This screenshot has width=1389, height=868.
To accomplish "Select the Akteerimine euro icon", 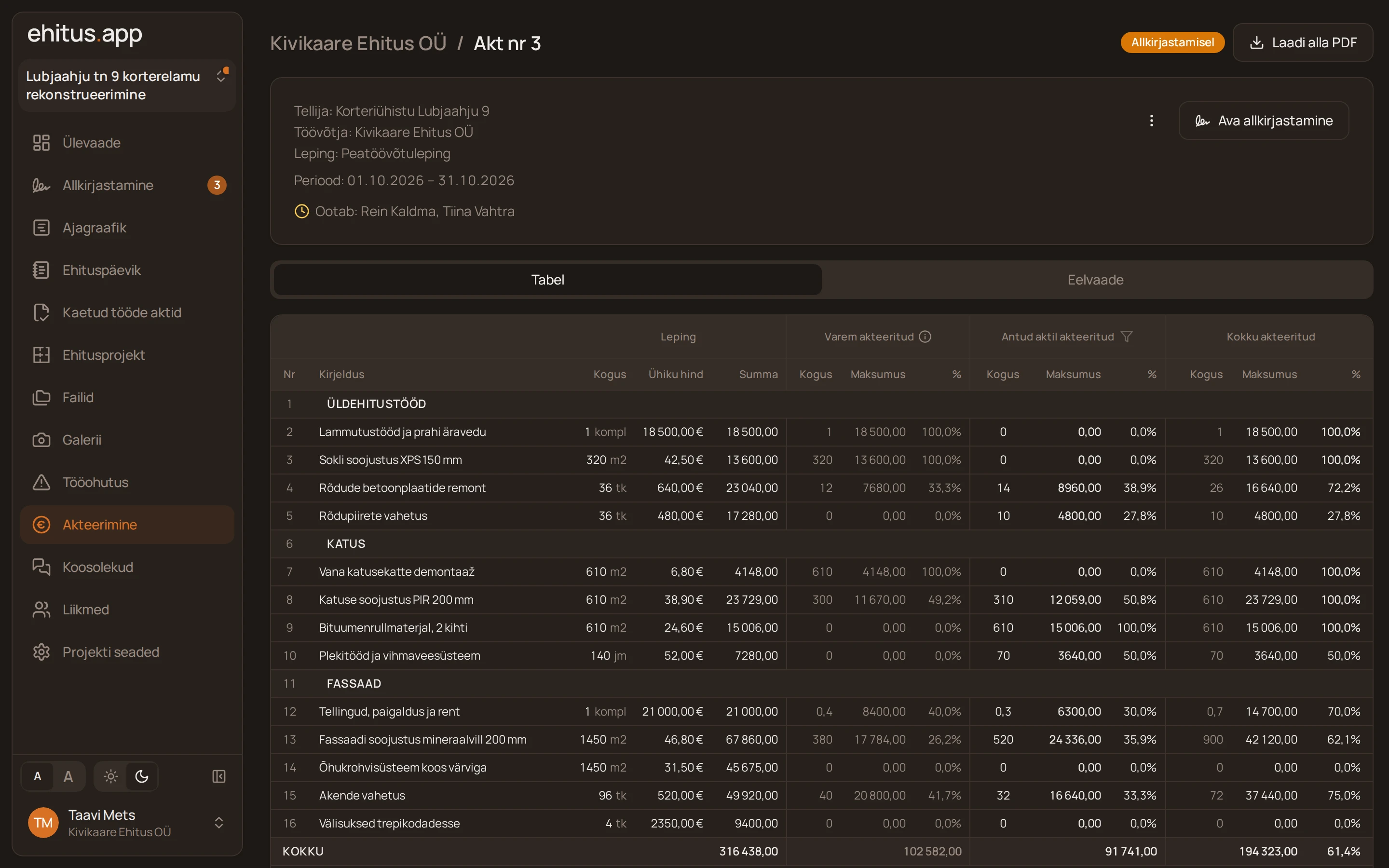I will click(x=41, y=525).
